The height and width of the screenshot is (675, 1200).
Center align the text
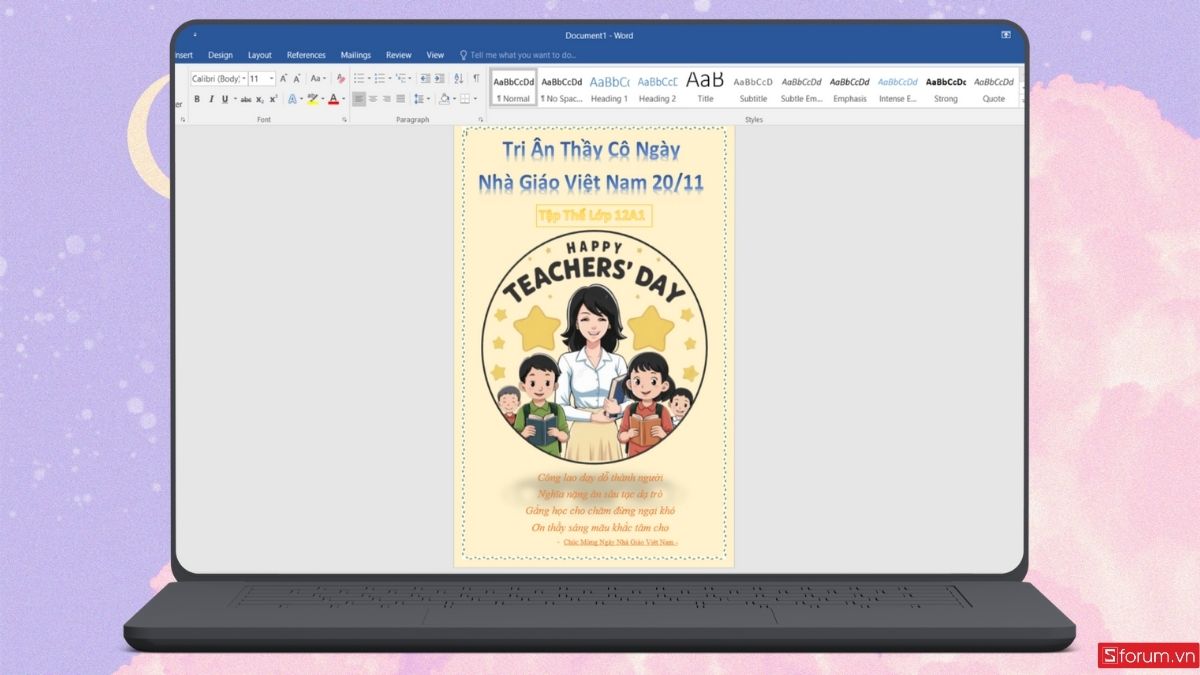pyautogui.click(x=373, y=99)
